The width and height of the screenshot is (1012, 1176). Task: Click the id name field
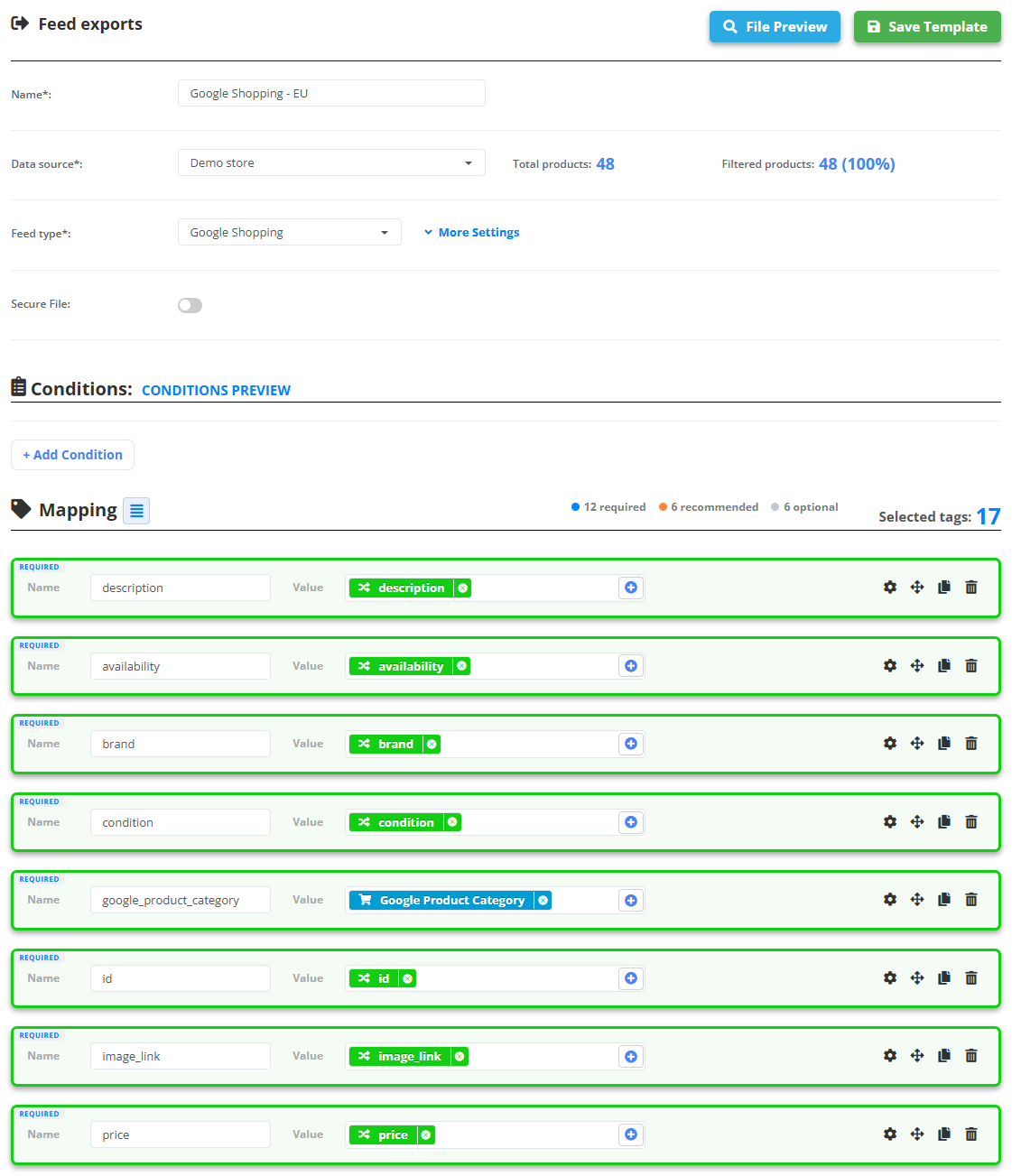(181, 978)
